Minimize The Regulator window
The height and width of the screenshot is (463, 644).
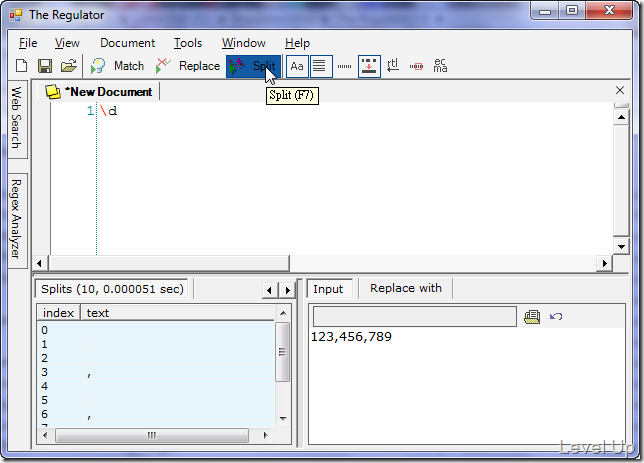pyautogui.click(x=545, y=11)
